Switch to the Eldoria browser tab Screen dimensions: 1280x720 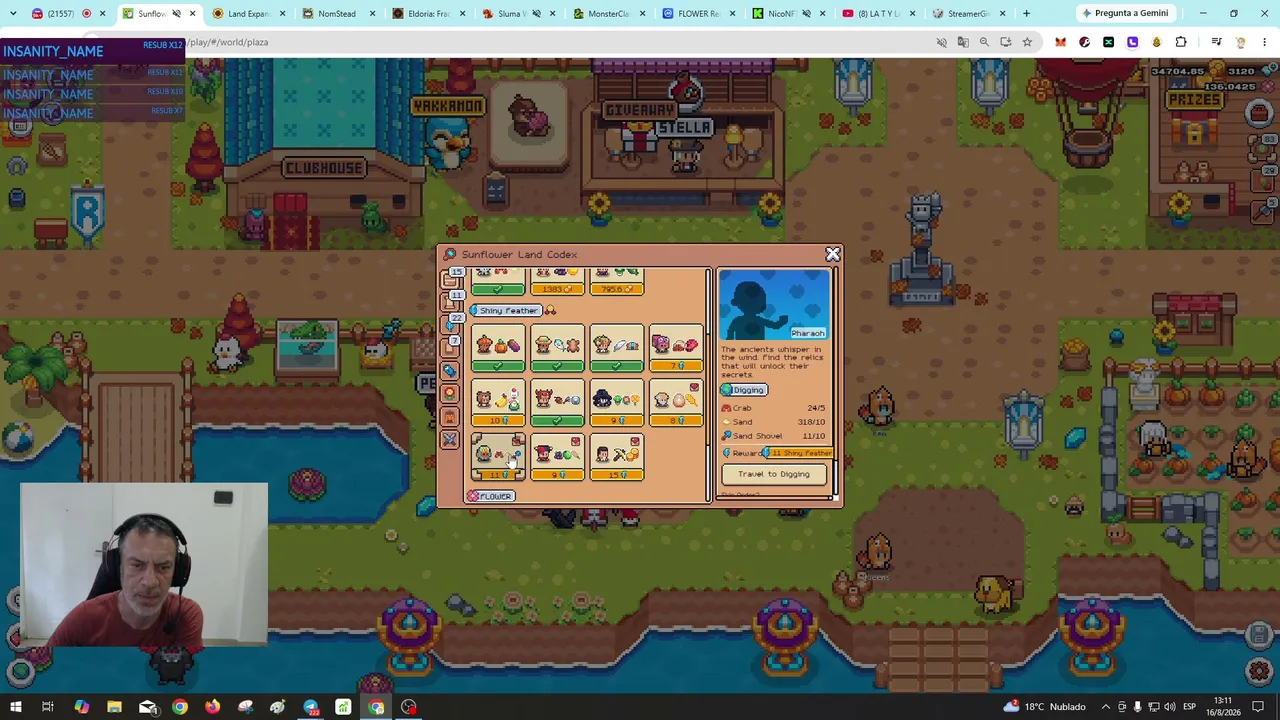427,14
